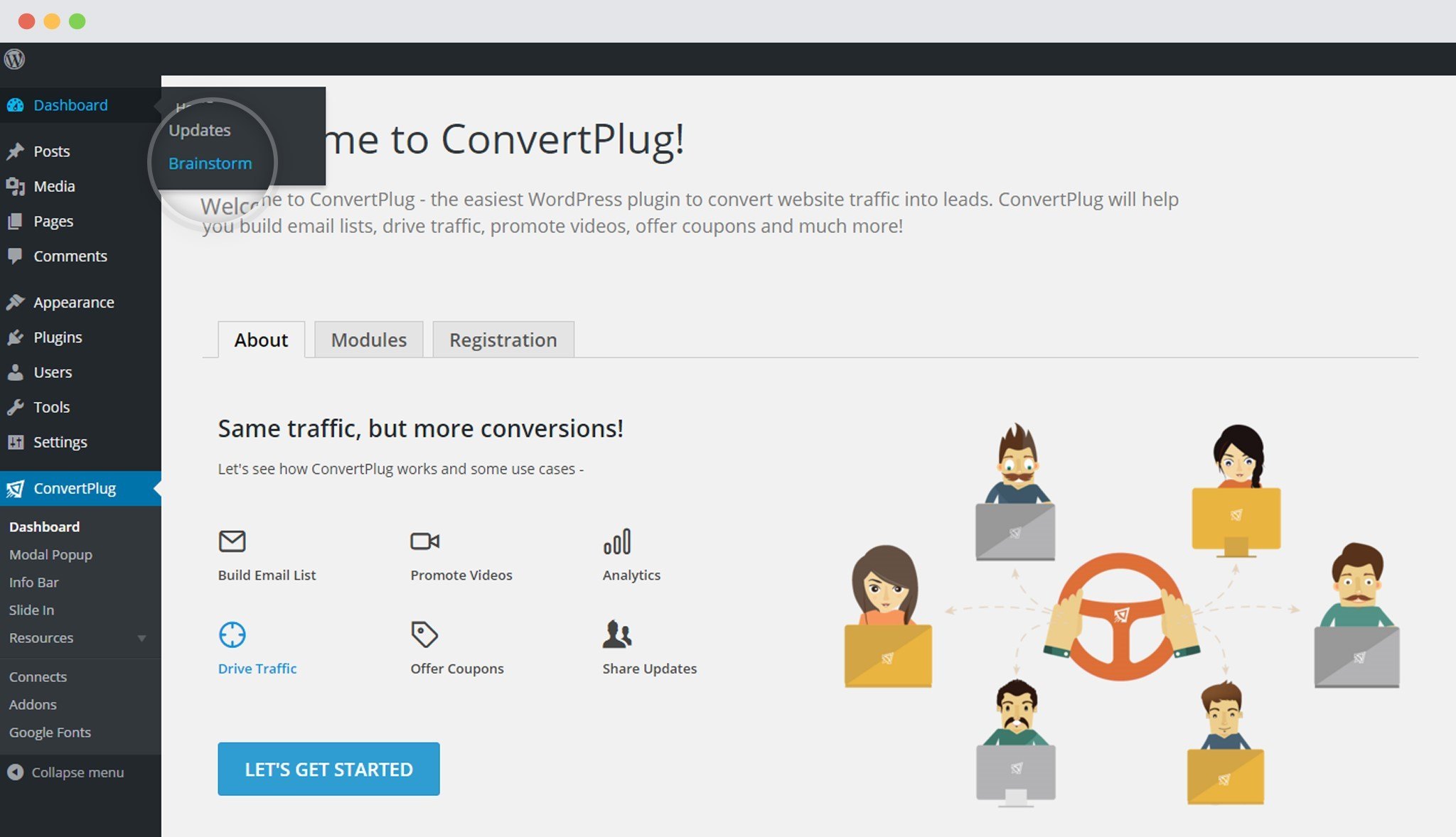This screenshot has height=837, width=1456.
Task: Select Updates in the Dashboard flyout
Action: [x=200, y=130]
